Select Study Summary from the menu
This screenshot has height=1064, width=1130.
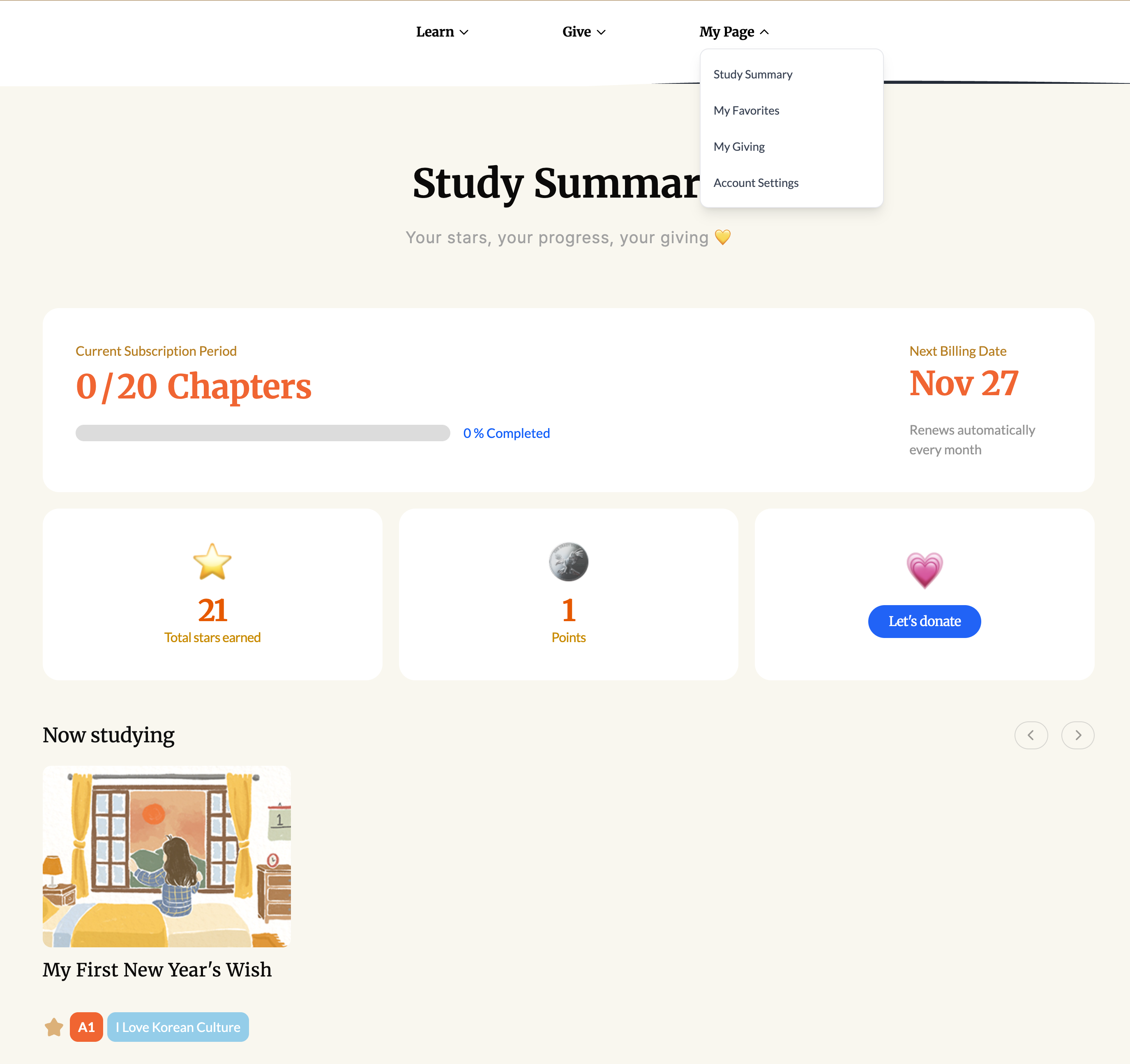752,74
